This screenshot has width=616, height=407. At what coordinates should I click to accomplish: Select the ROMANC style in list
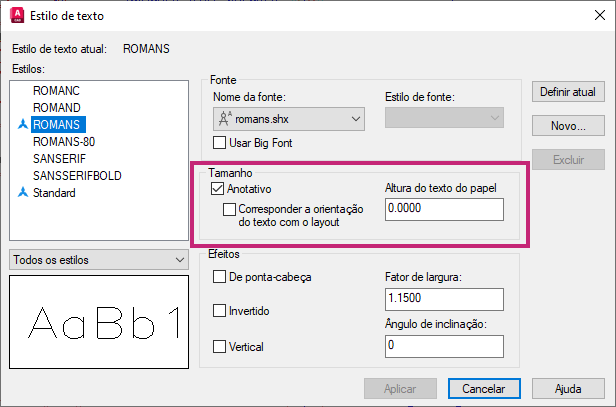tap(57, 91)
